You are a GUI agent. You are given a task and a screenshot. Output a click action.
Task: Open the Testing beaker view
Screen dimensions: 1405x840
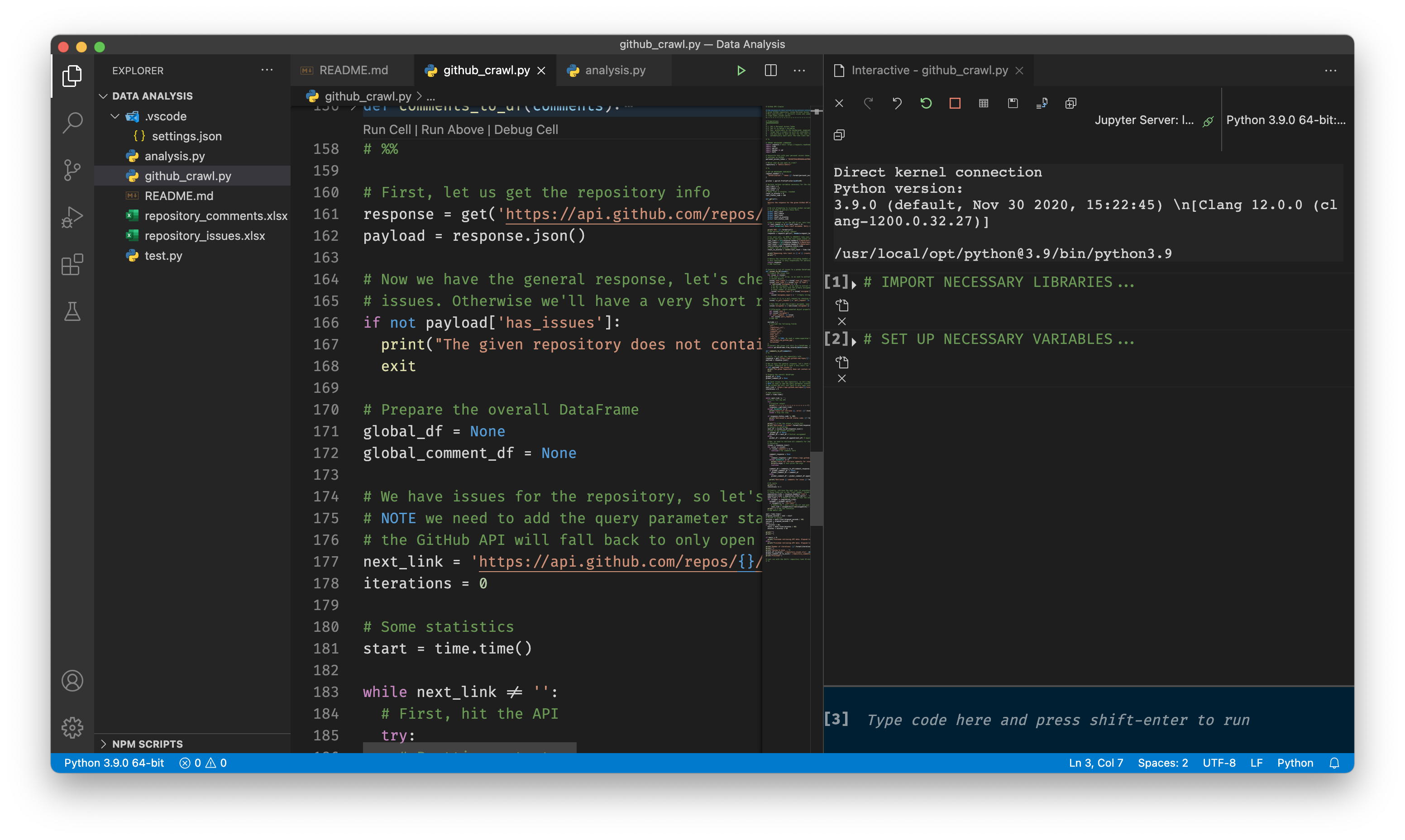[72, 311]
